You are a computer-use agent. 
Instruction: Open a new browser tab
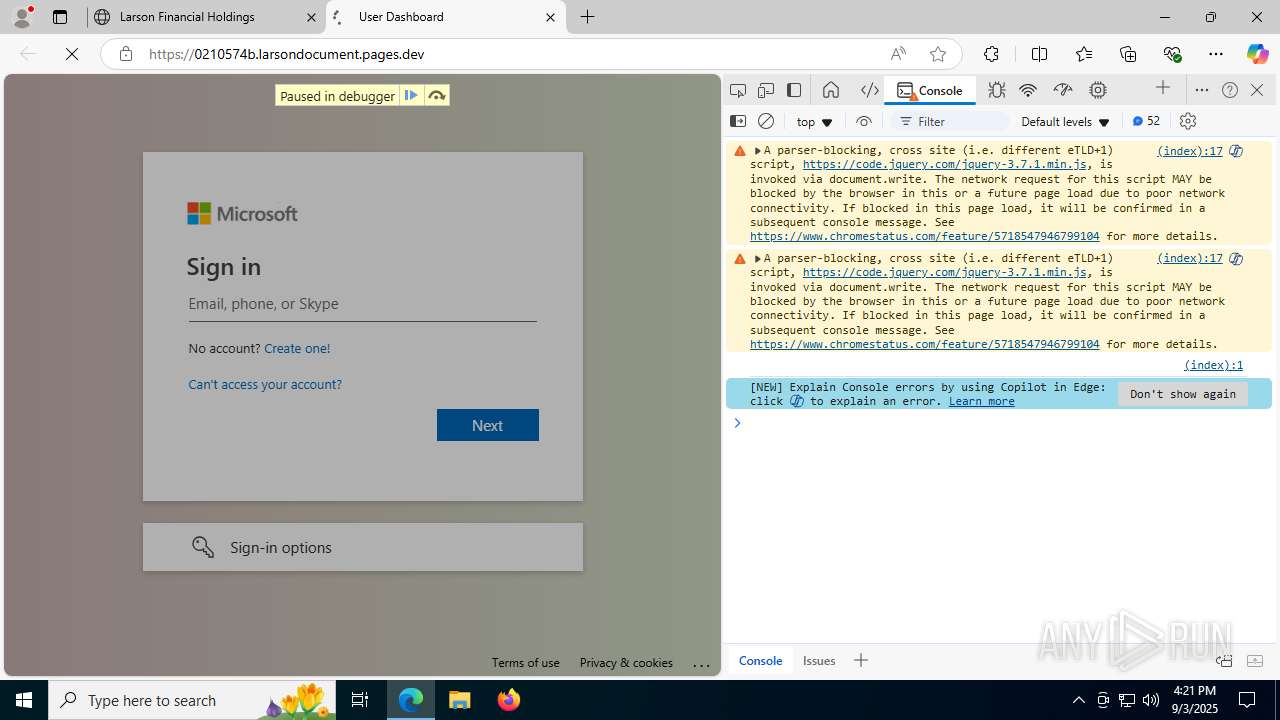[588, 17]
